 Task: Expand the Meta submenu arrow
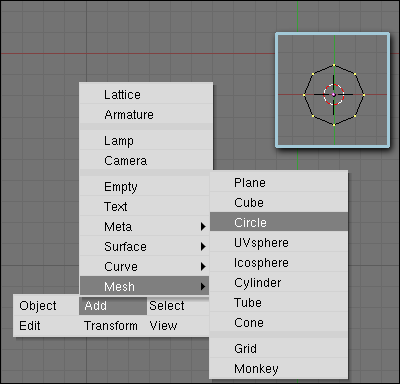(x=203, y=227)
